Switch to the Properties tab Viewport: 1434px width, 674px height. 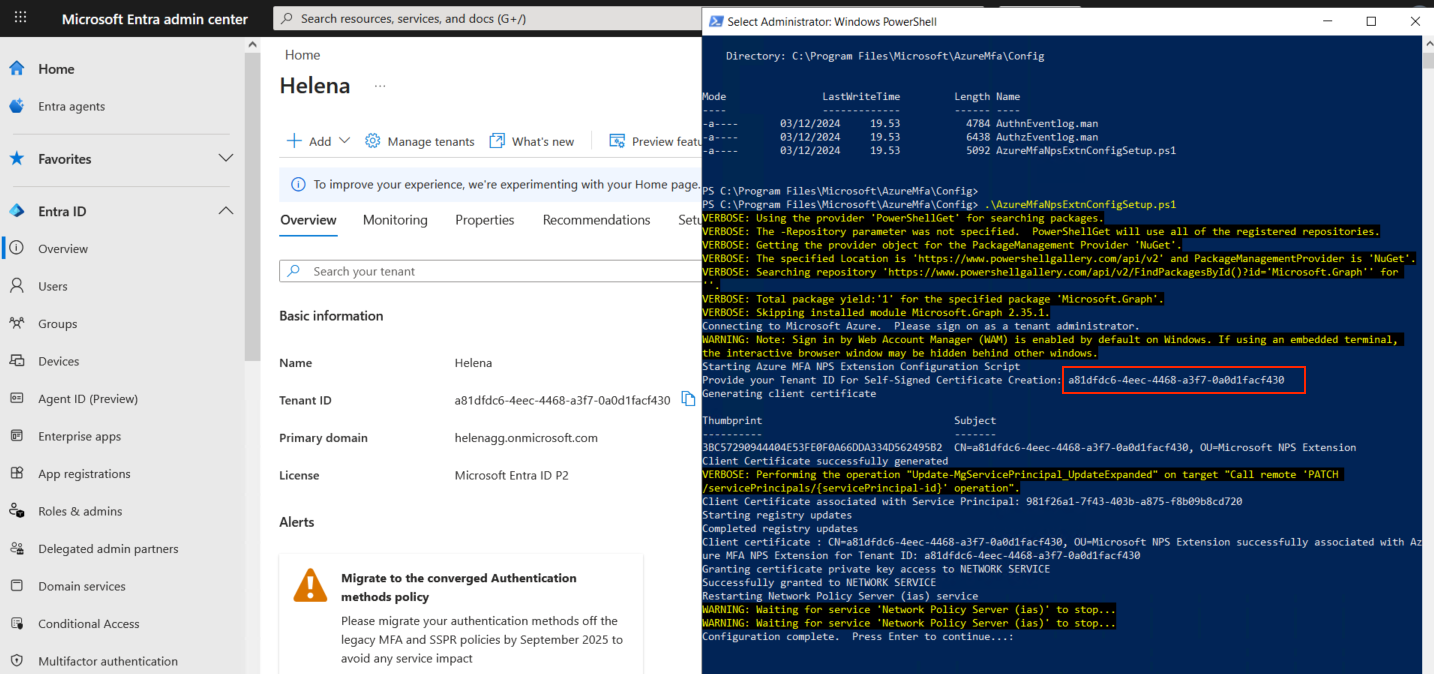[x=484, y=220]
